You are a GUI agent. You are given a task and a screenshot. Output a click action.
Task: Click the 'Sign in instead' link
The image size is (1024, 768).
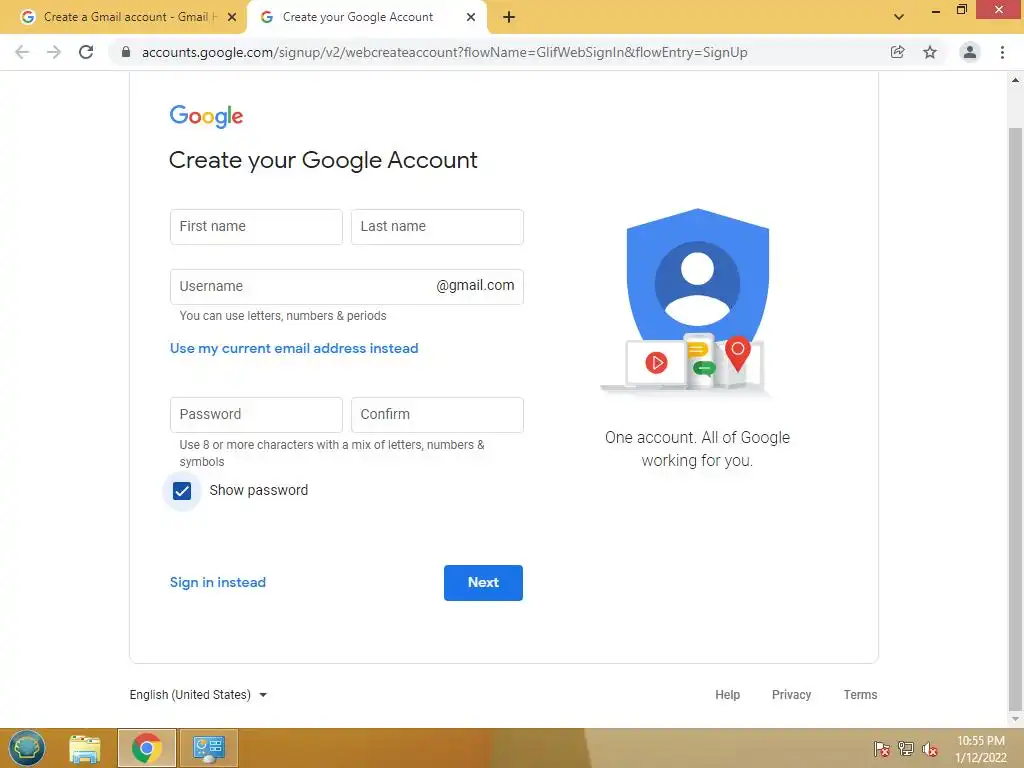coord(217,582)
